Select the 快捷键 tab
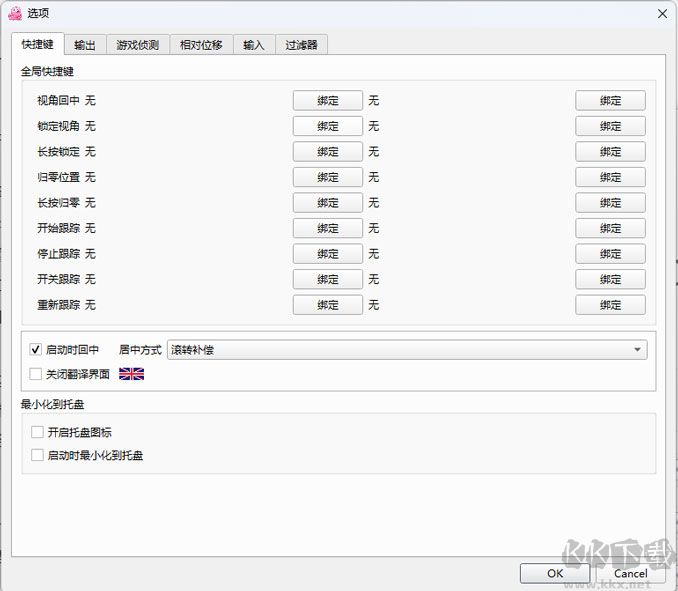 [38, 44]
